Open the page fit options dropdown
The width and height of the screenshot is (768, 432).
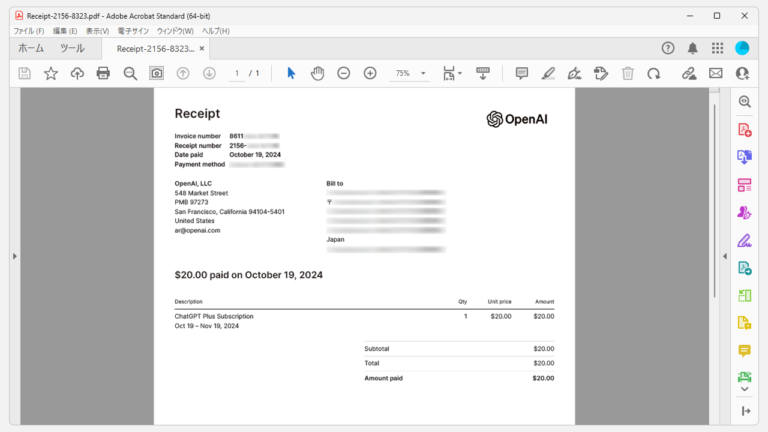pos(452,73)
